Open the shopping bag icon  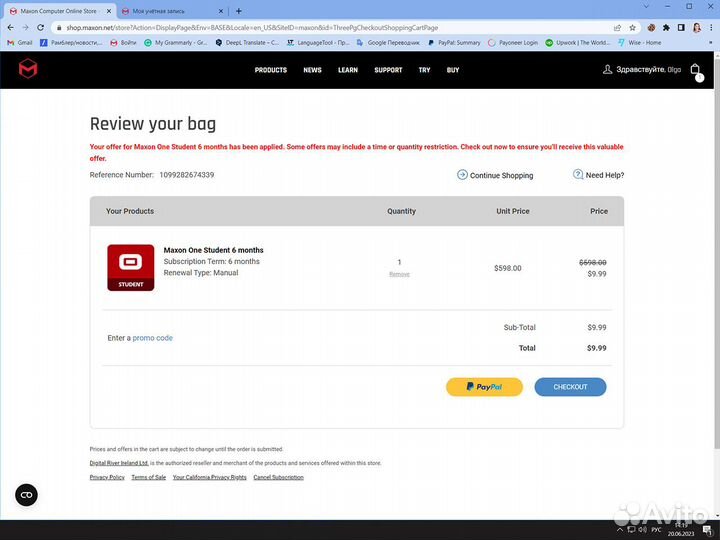click(695, 70)
